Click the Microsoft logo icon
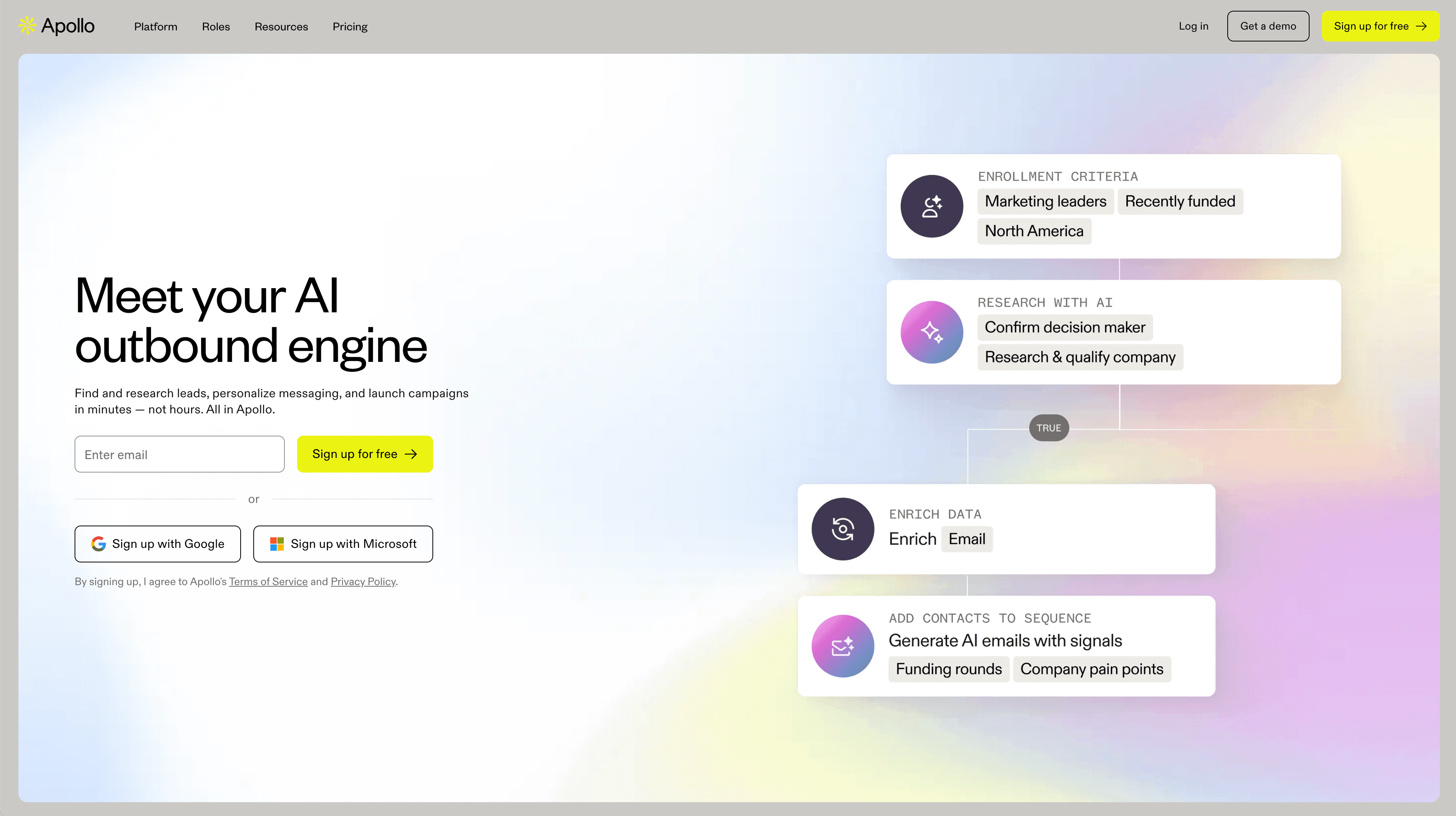This screenshot has height=816, width=1456. (277, 544)
